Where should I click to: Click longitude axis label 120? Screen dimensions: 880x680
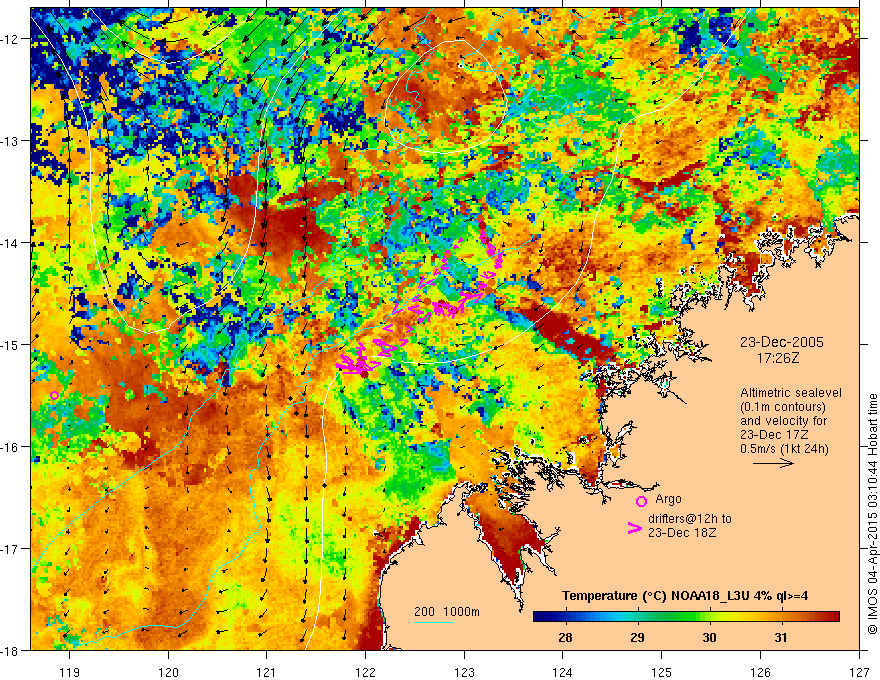pyautogui.click(x=168, y=672)
